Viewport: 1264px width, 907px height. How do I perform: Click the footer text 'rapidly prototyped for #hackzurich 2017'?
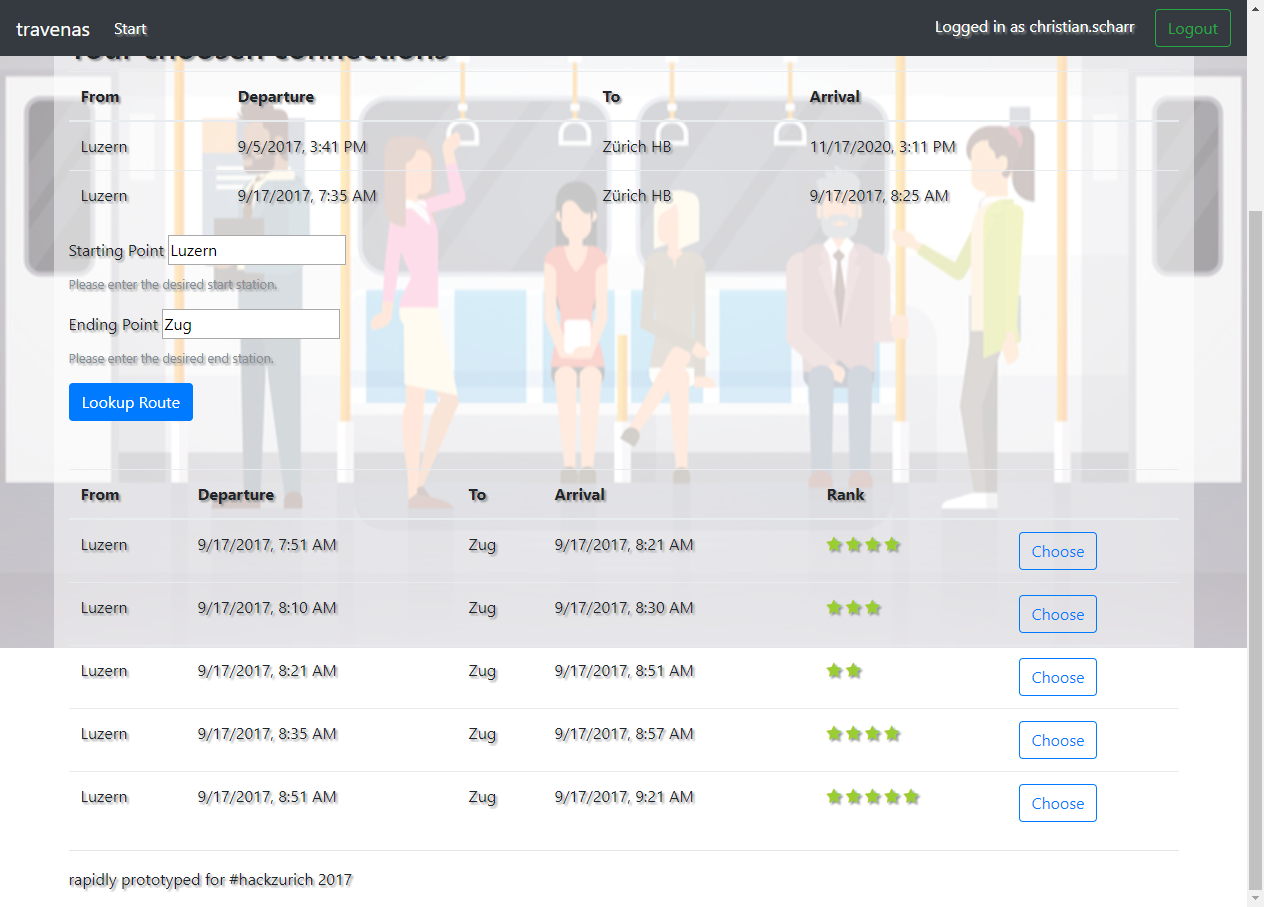tap(211, 880)
